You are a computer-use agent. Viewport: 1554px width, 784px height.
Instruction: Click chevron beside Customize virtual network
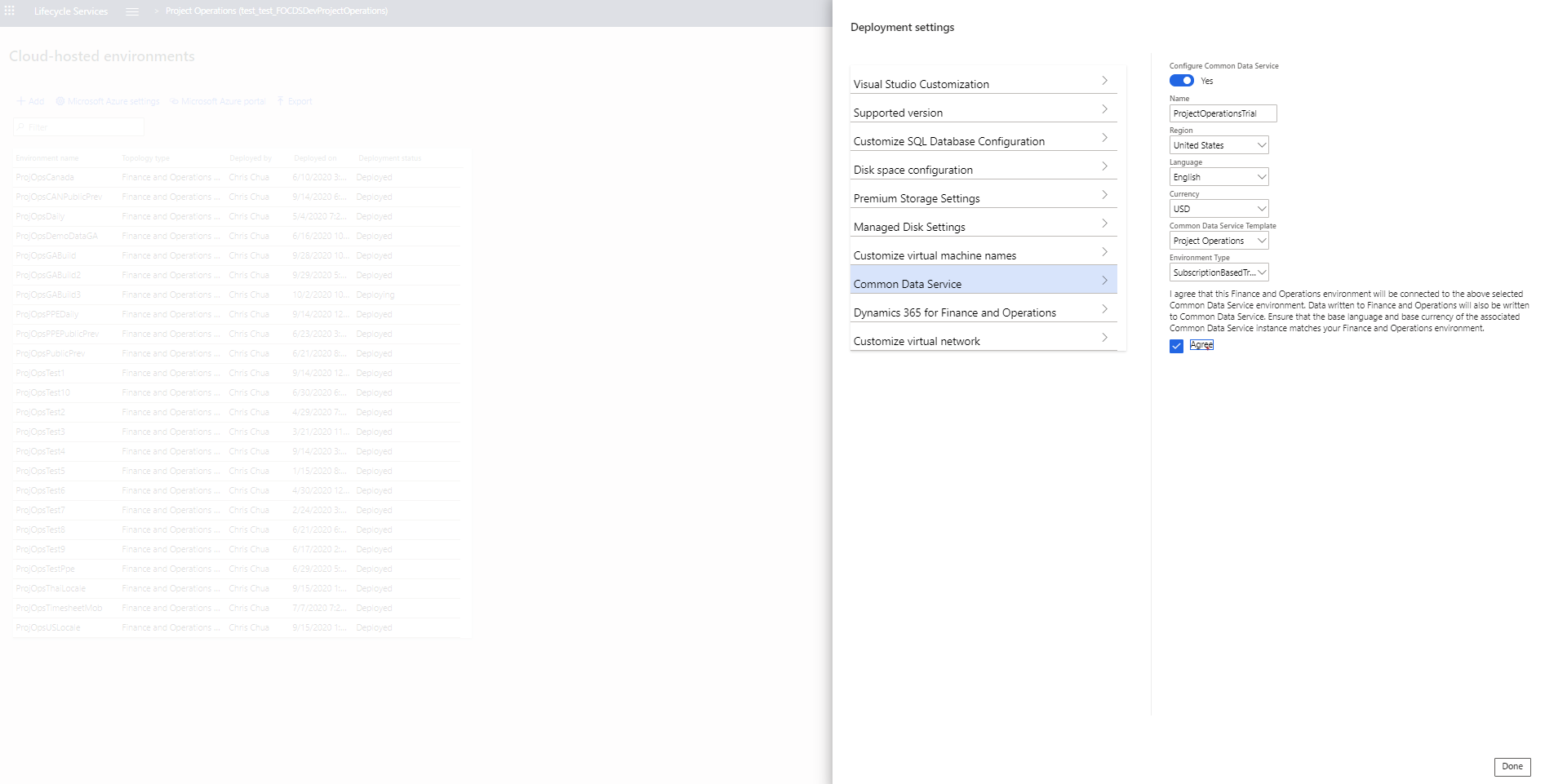(1104, 338)
